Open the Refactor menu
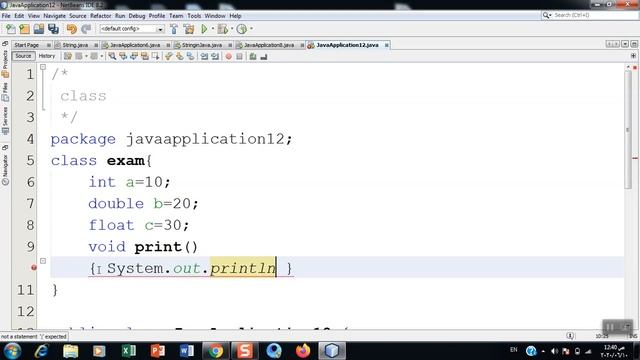This screenshot has height=360, width=640. point(100,16)
